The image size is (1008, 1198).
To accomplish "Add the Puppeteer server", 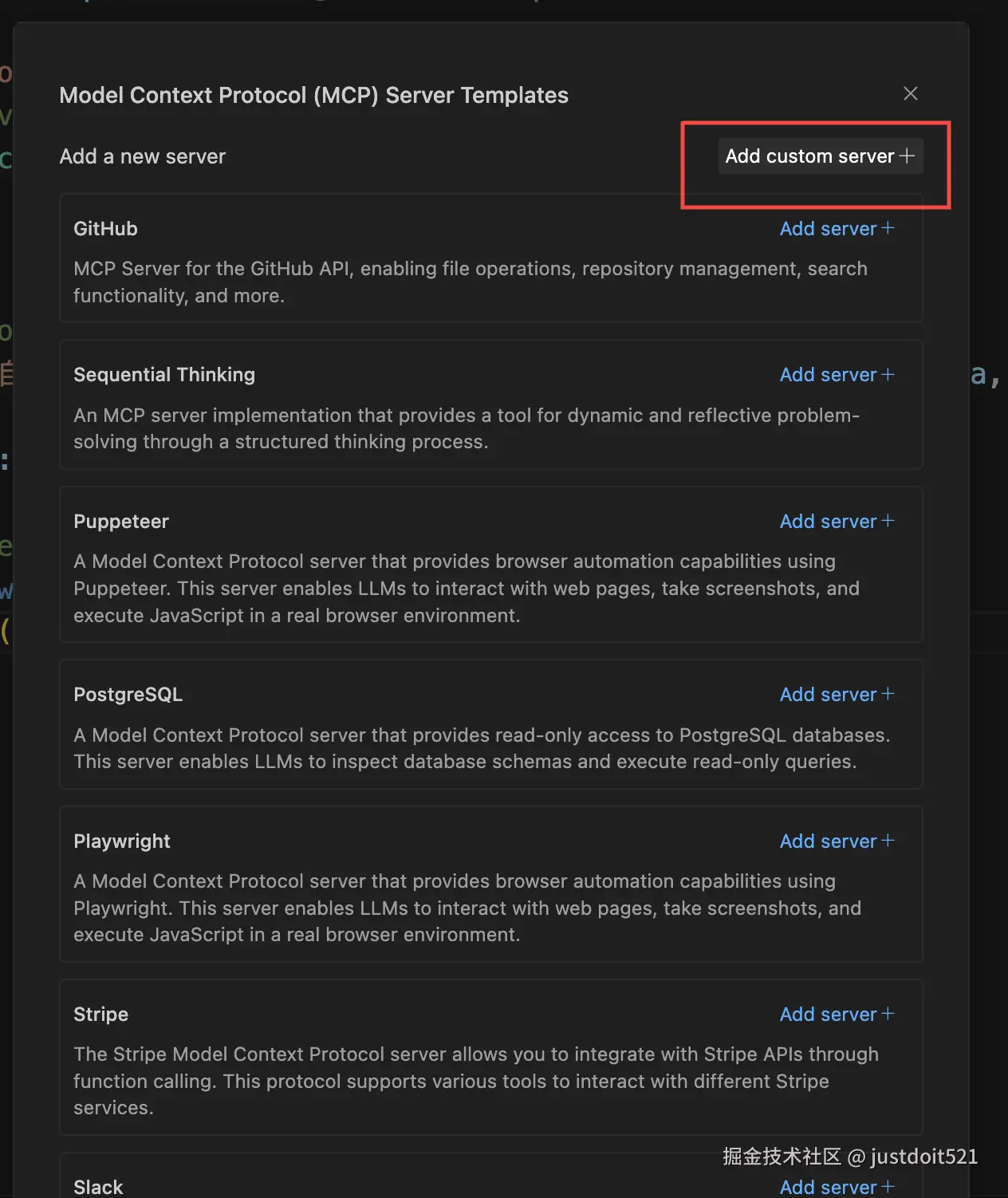I will pos(829,522).
